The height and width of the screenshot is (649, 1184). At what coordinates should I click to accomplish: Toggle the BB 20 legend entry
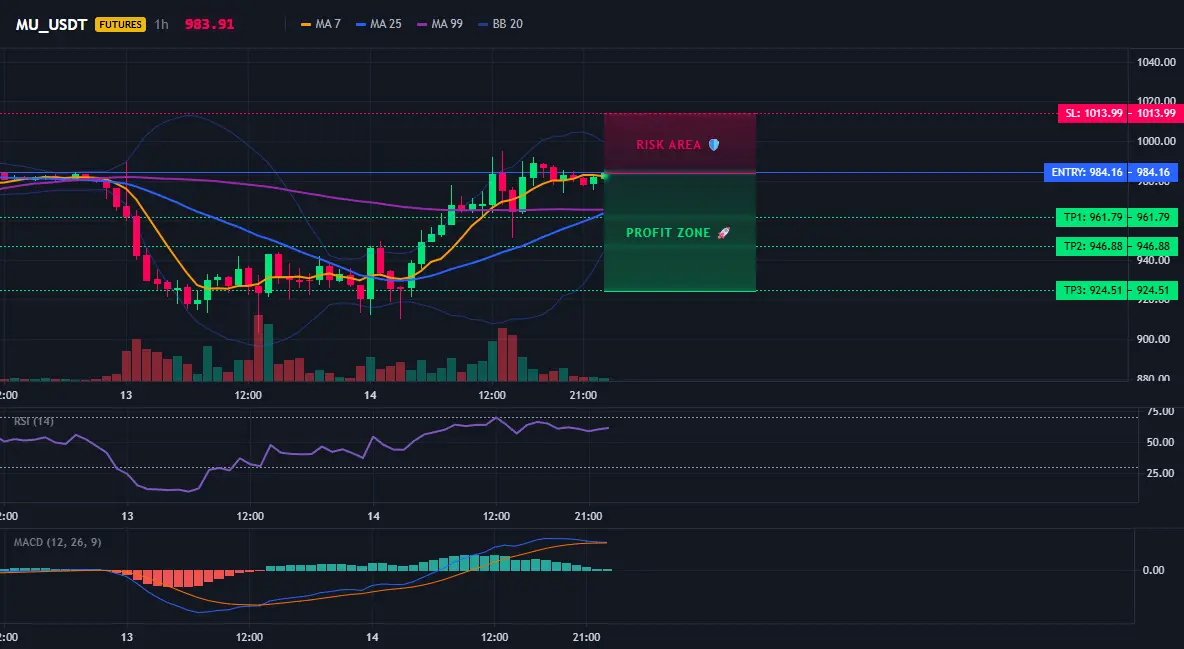coord(501,24)
